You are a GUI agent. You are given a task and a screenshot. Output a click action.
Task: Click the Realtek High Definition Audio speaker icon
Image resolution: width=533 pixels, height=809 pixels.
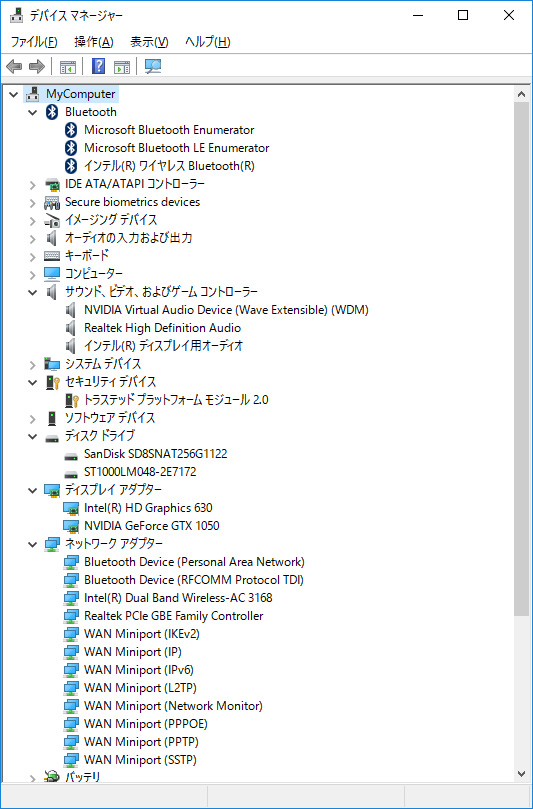click(71, 328)
